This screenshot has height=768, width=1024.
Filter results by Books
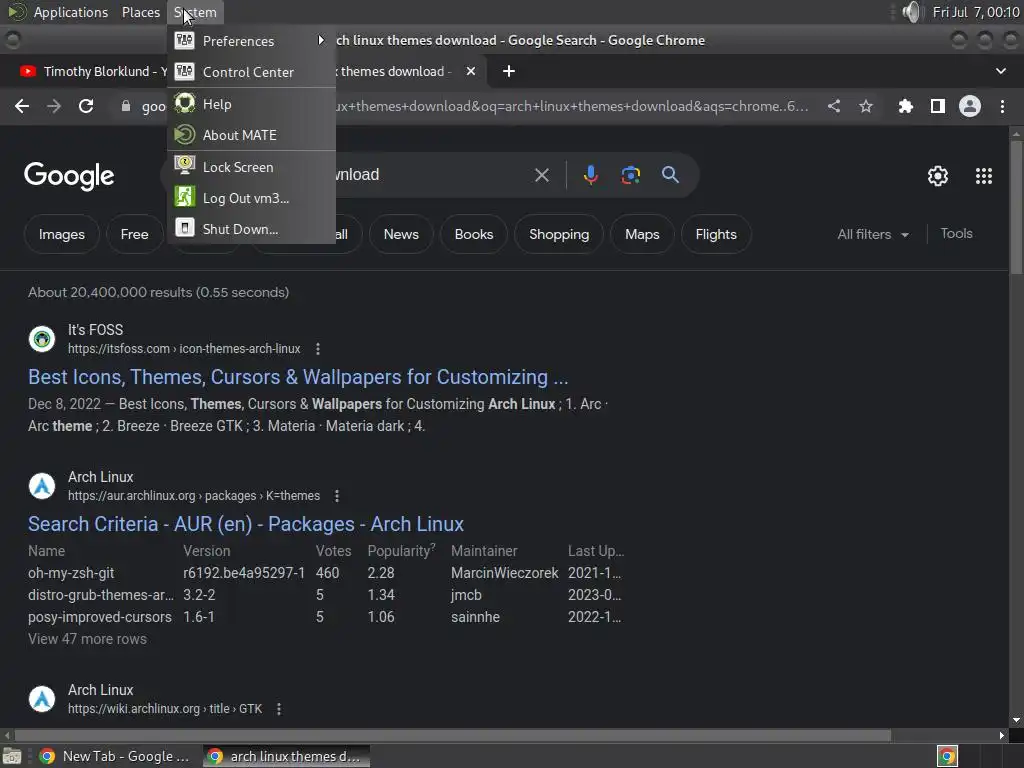coord(473,234)
